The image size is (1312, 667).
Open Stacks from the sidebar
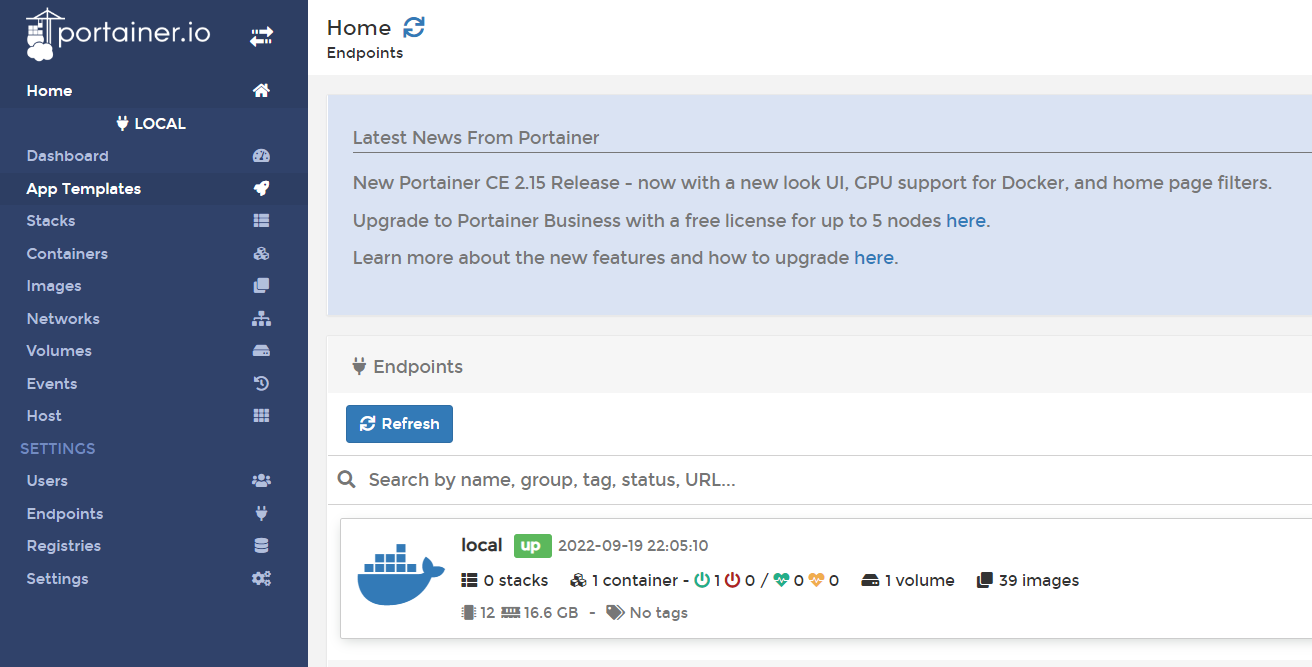(x=51, y=221)
